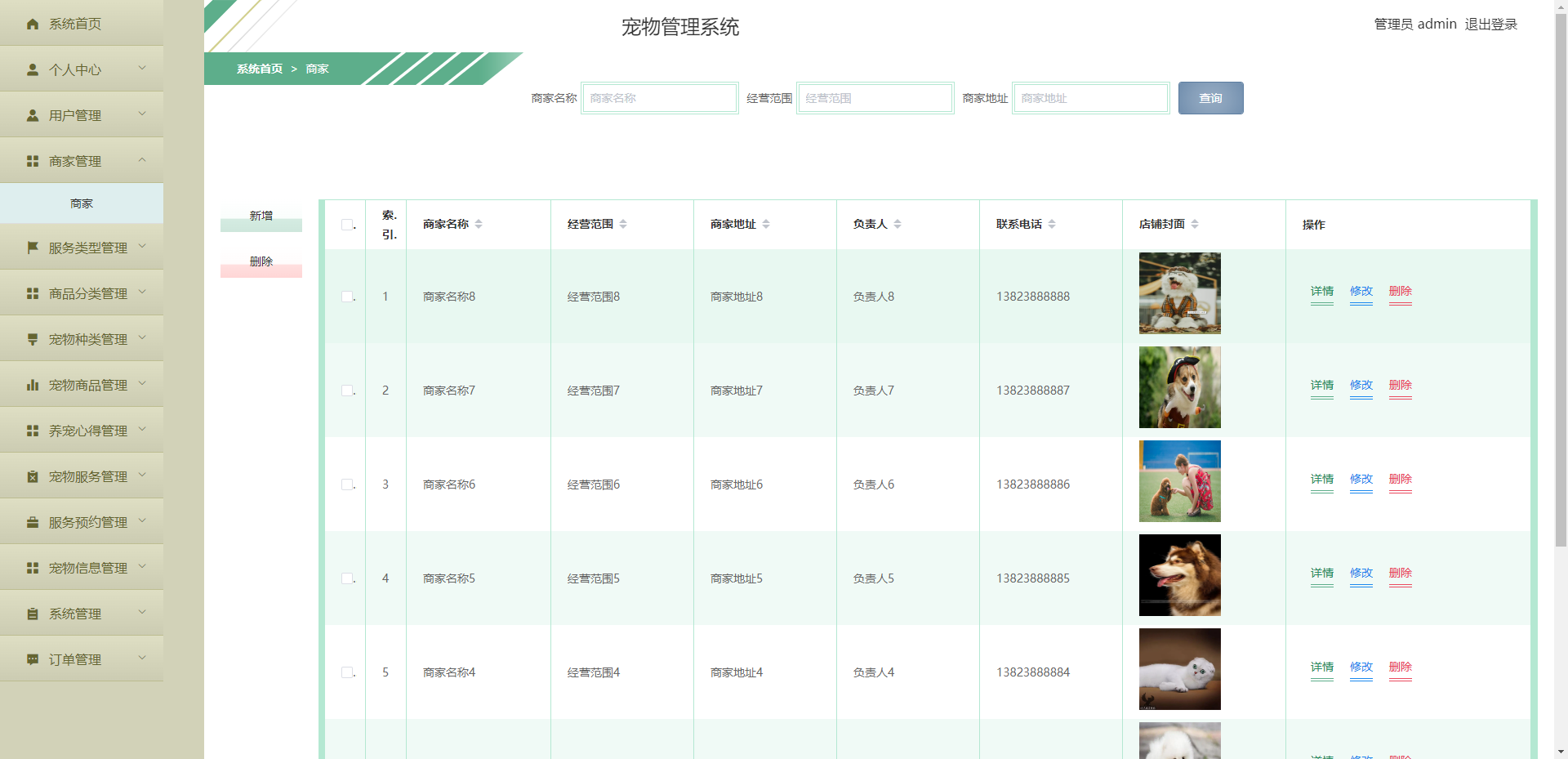This screenshot has width=1568, height=759.
Task: Expand the 服务类型管理 chevron
Action: pos(142,246)
